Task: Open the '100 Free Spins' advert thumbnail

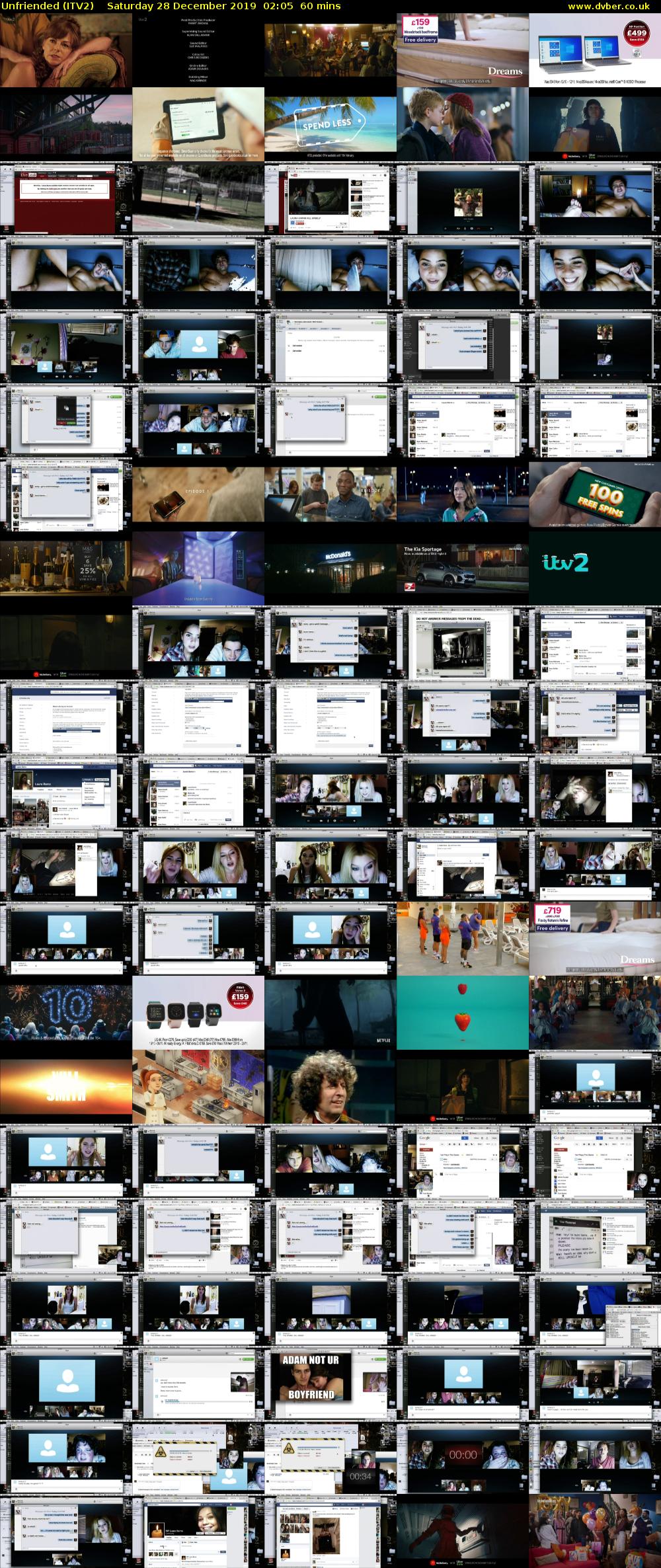Action: tap(595, 494)
